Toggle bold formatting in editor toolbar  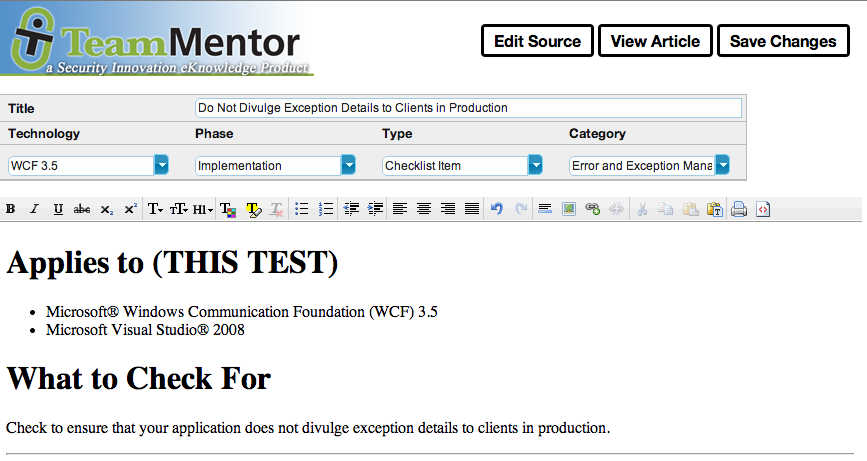tap(11, 209)
